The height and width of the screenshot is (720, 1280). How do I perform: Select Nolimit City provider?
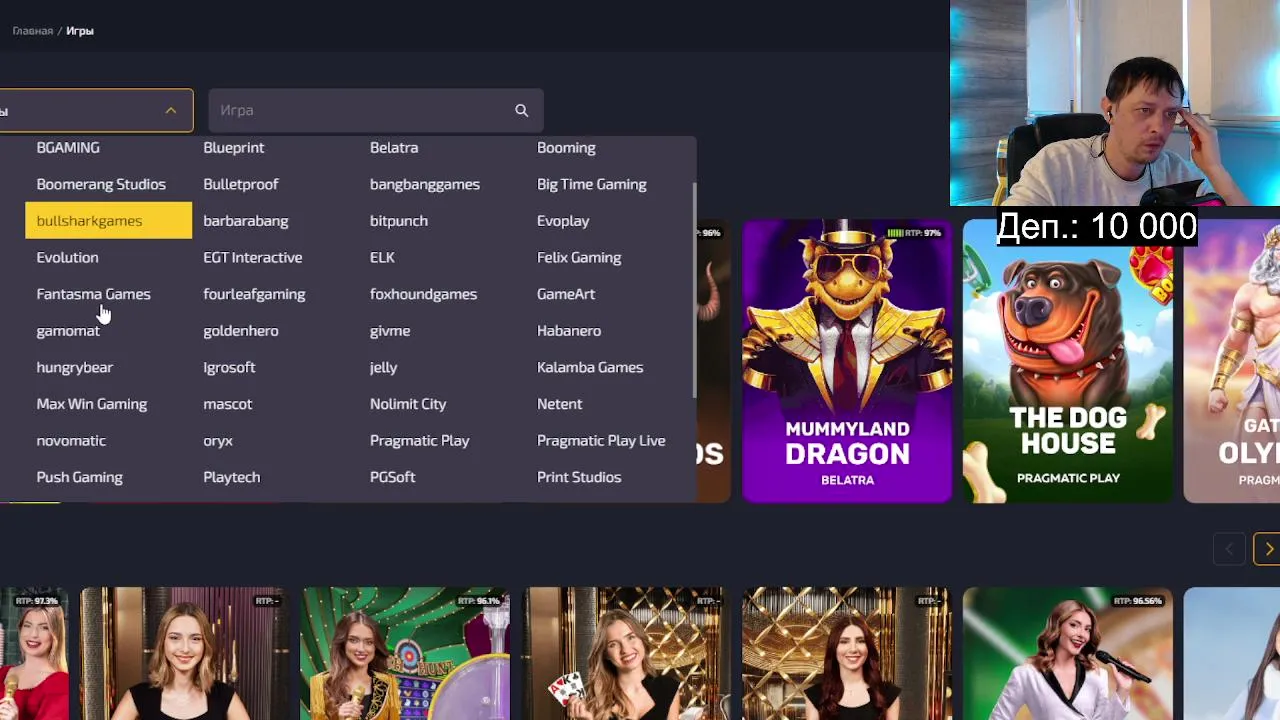408,404
